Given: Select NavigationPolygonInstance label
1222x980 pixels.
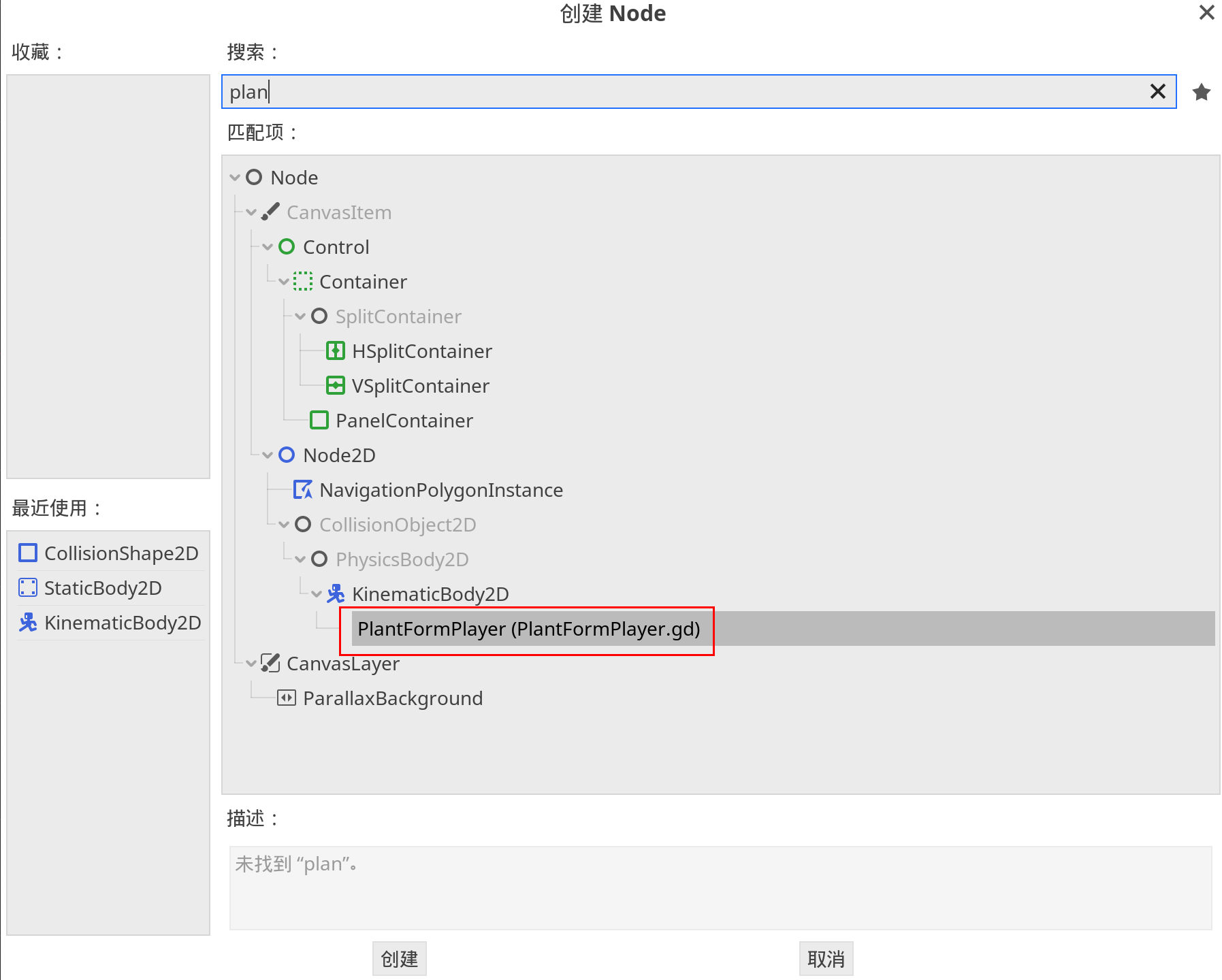Looking at the screenshot, I should tap(441, 490).
